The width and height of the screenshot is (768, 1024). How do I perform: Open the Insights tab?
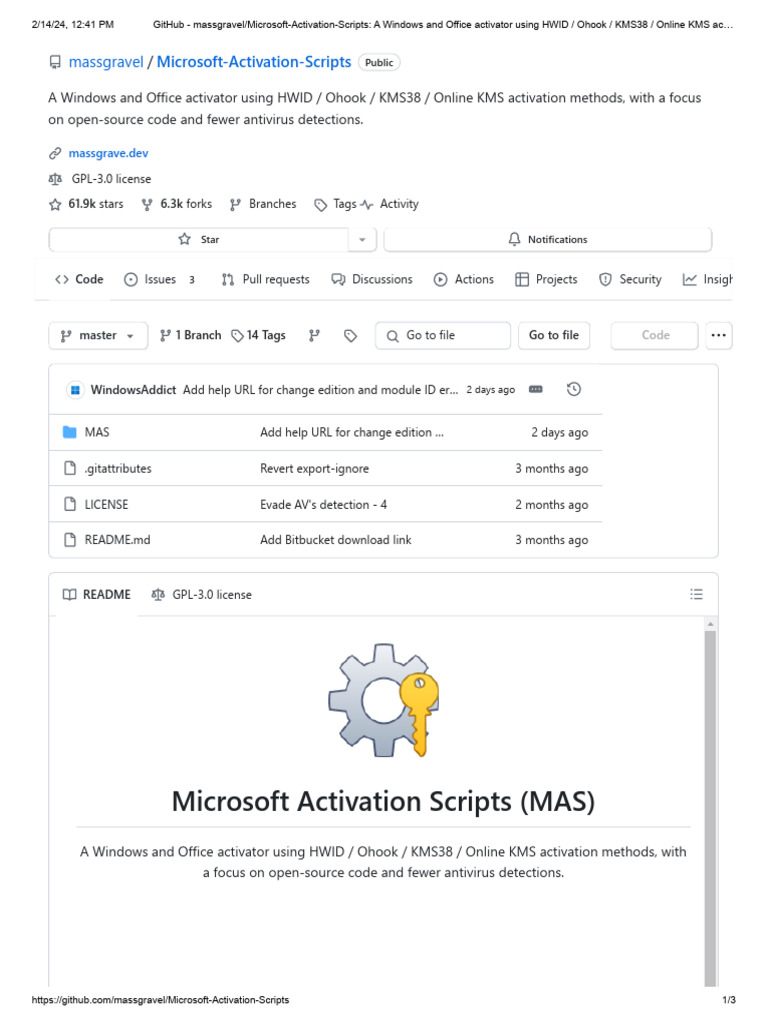coord(708,280)
